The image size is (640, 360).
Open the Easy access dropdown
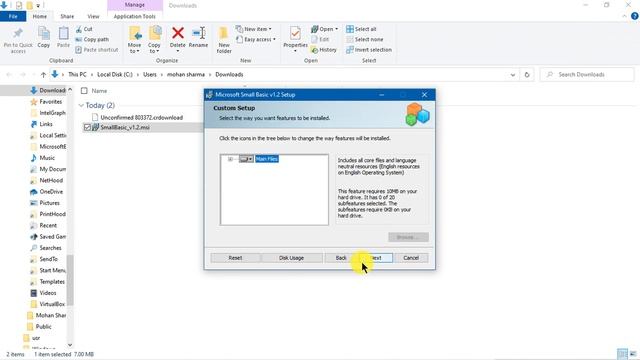click(256, 40)
